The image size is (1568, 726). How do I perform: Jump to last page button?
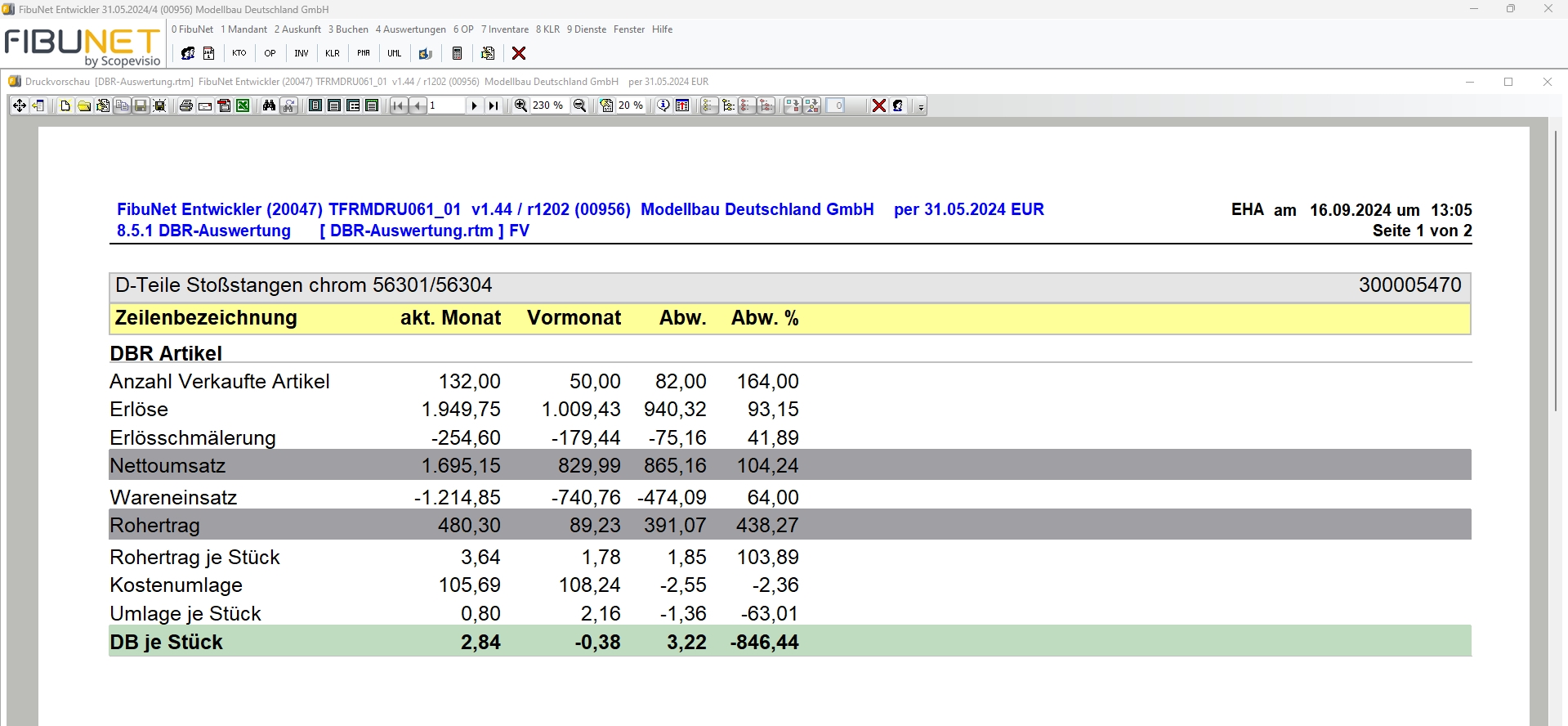[x=493, y=105]
